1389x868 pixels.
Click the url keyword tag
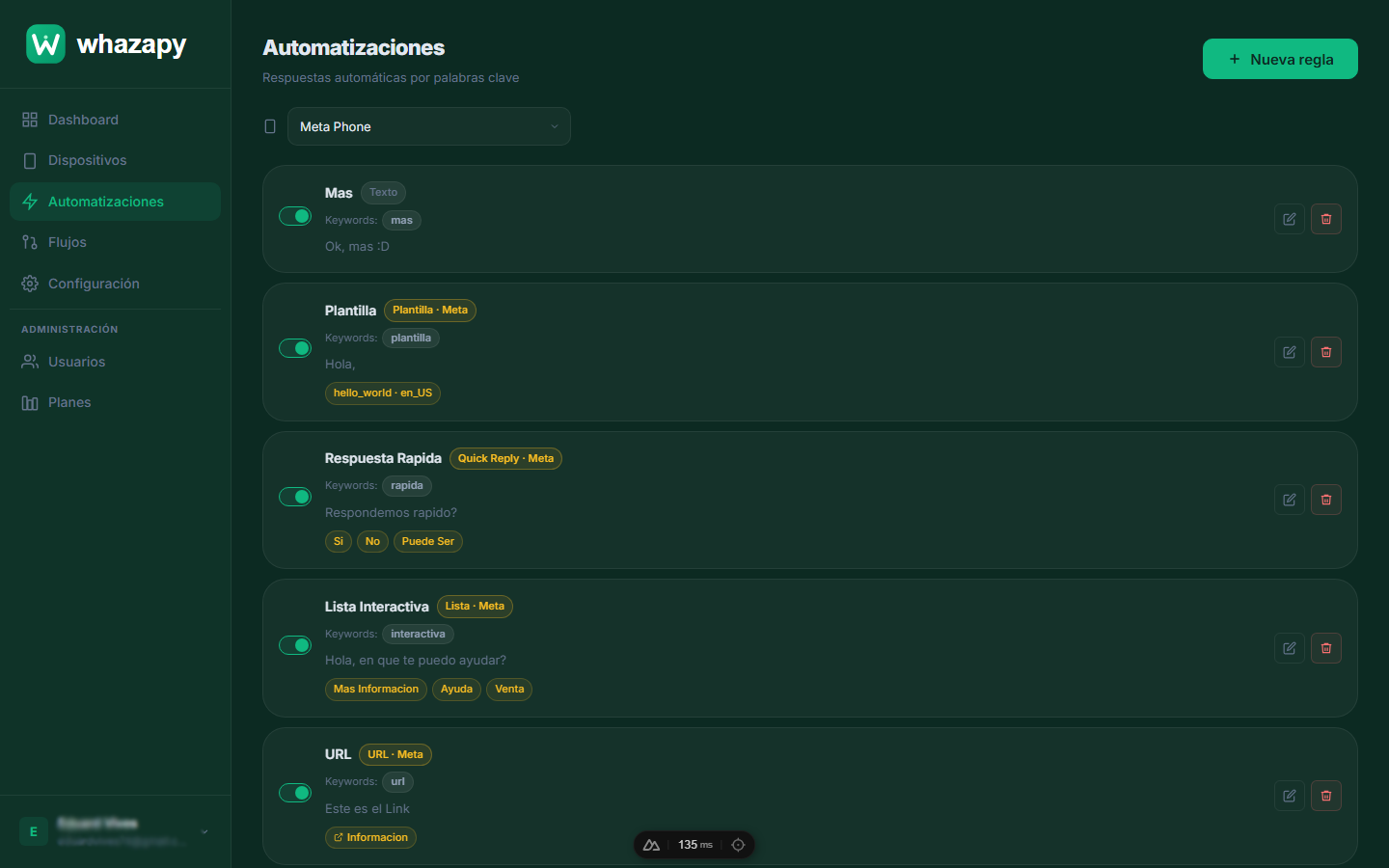(x=398, y=781)
